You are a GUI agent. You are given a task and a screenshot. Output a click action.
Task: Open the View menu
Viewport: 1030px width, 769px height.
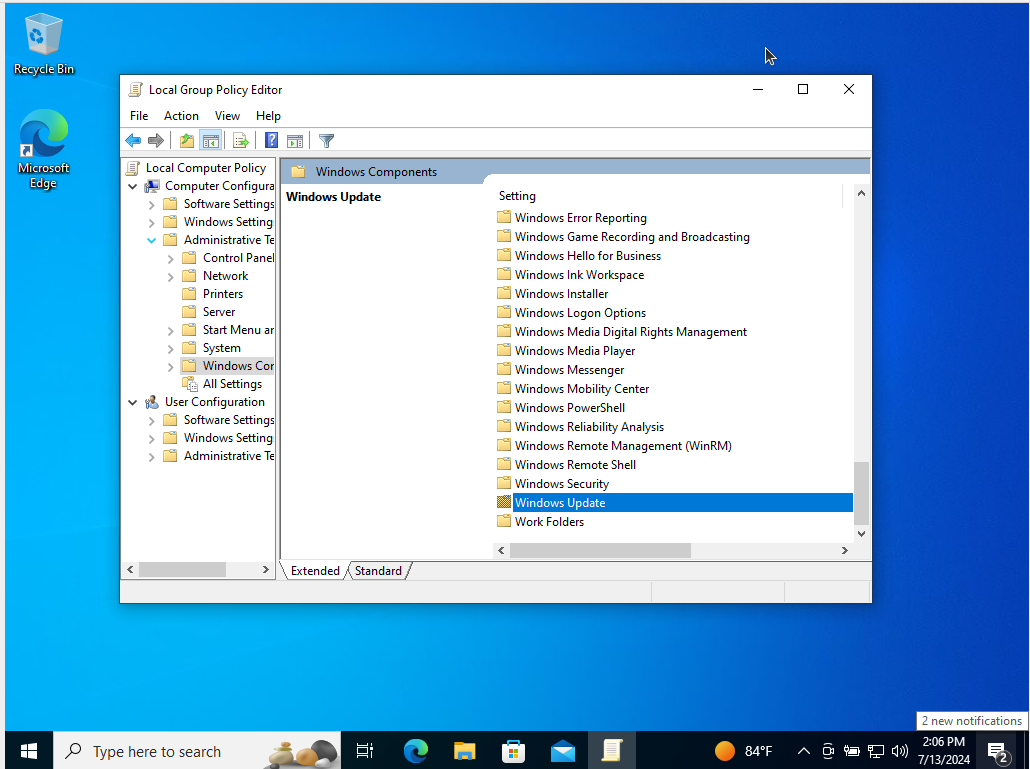[227, 116]
